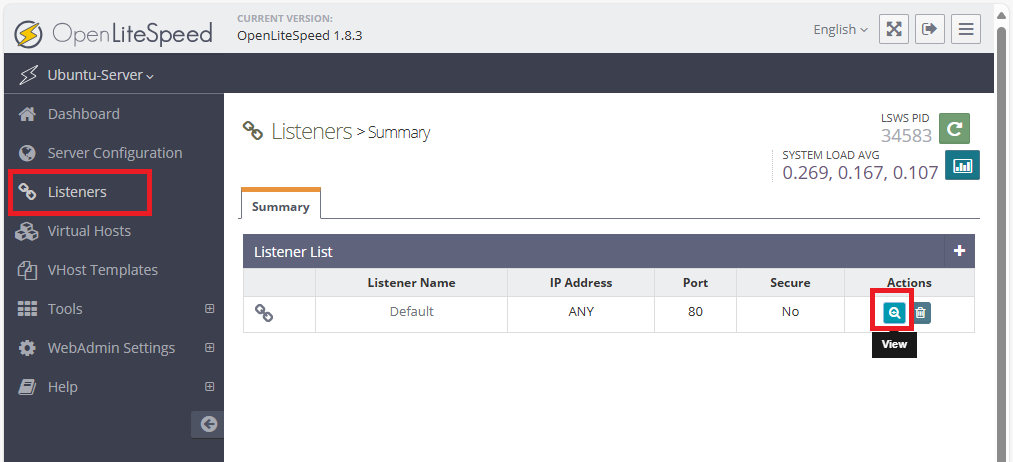Click the Listeners breadcrumb heading
The image size is (1013, 462).
311,131
